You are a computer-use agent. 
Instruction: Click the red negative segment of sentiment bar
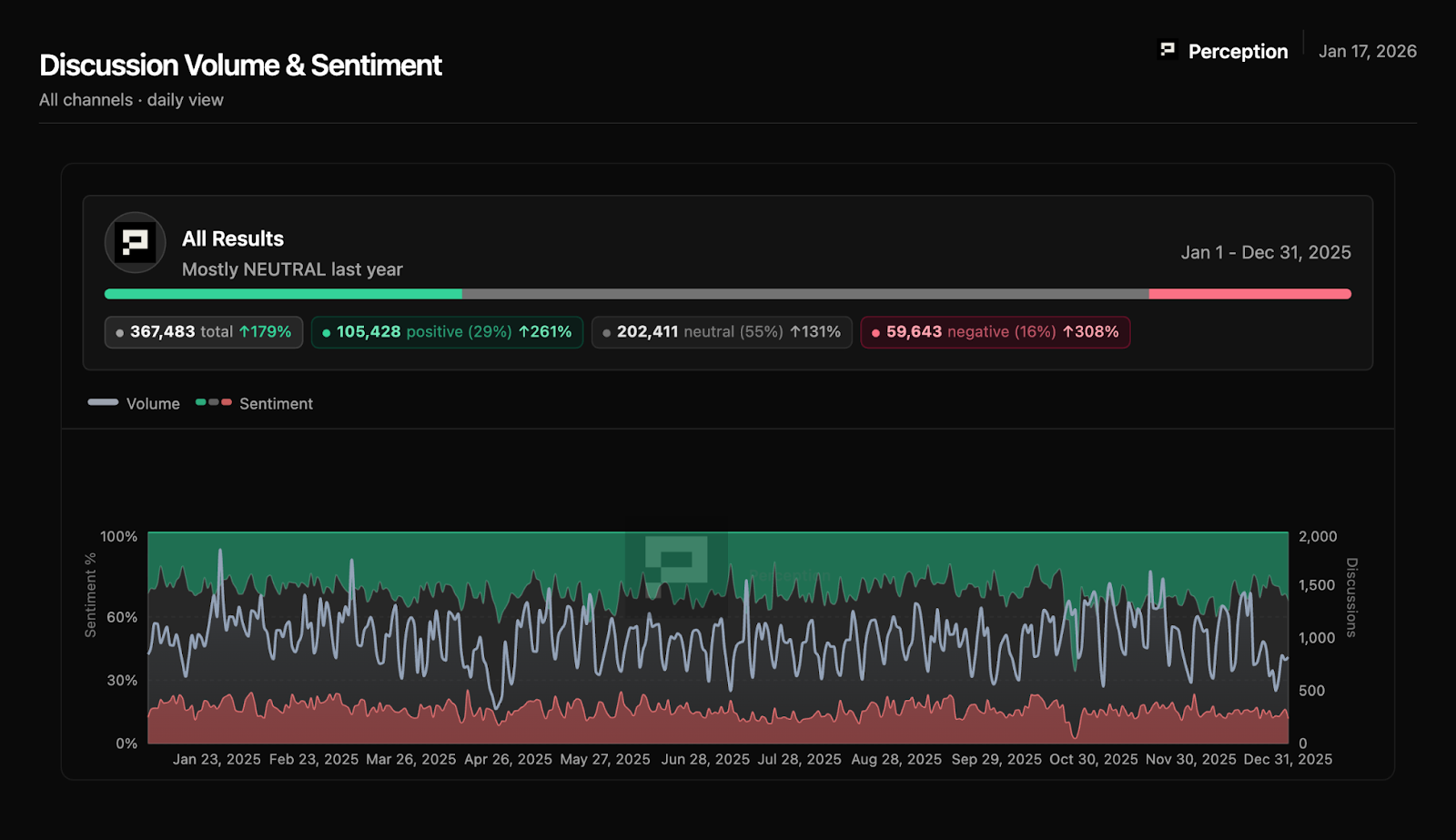tap(1249, 294)
